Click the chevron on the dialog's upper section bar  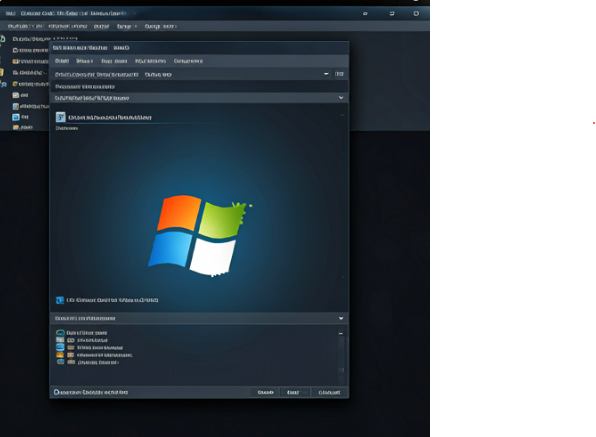point(341,98)
